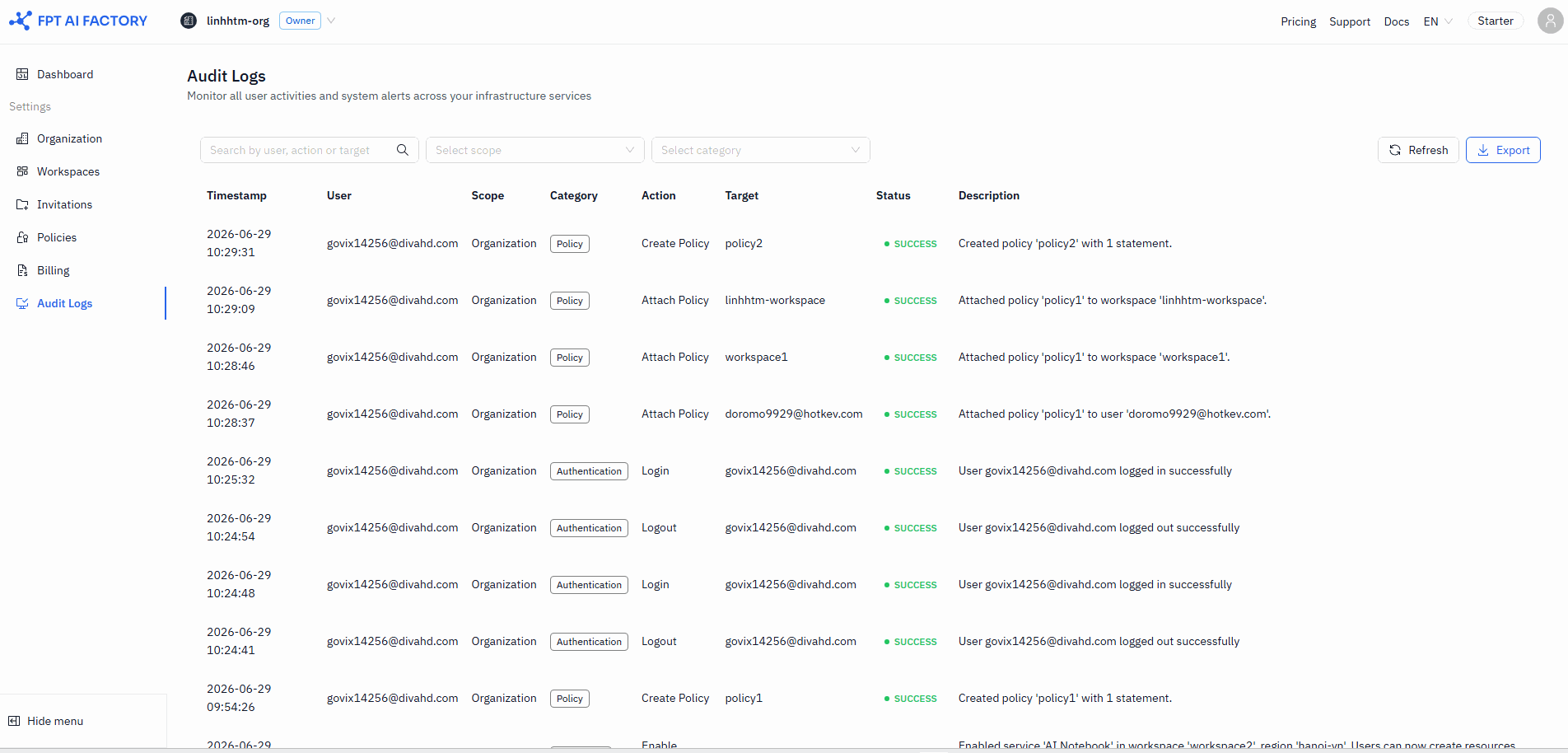Click the Starter plan badge
The width and height of the screenshot is (1568, 753).
click(1496, 21)
